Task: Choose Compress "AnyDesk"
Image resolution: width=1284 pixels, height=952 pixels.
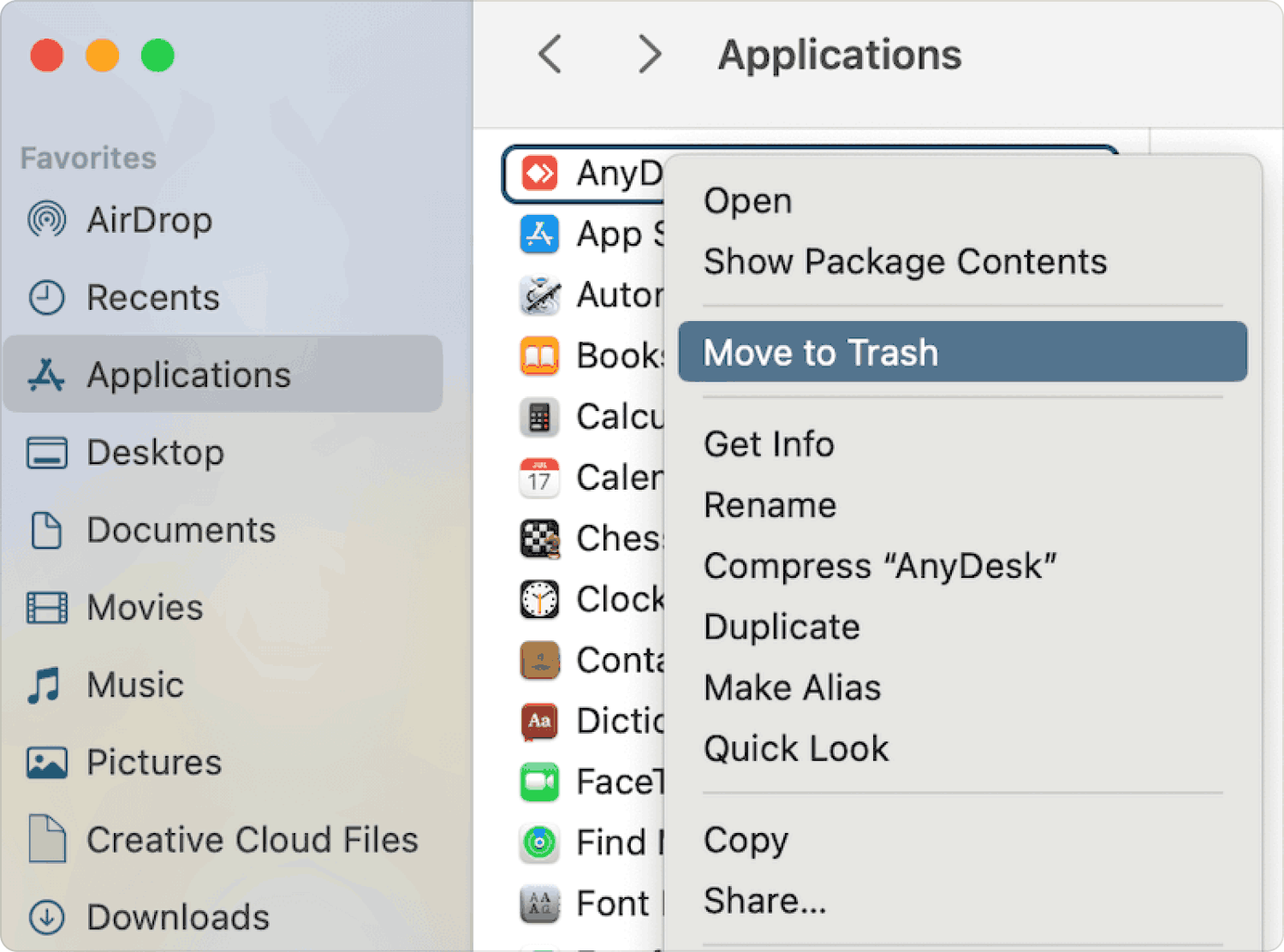Action: pos(962,566)
